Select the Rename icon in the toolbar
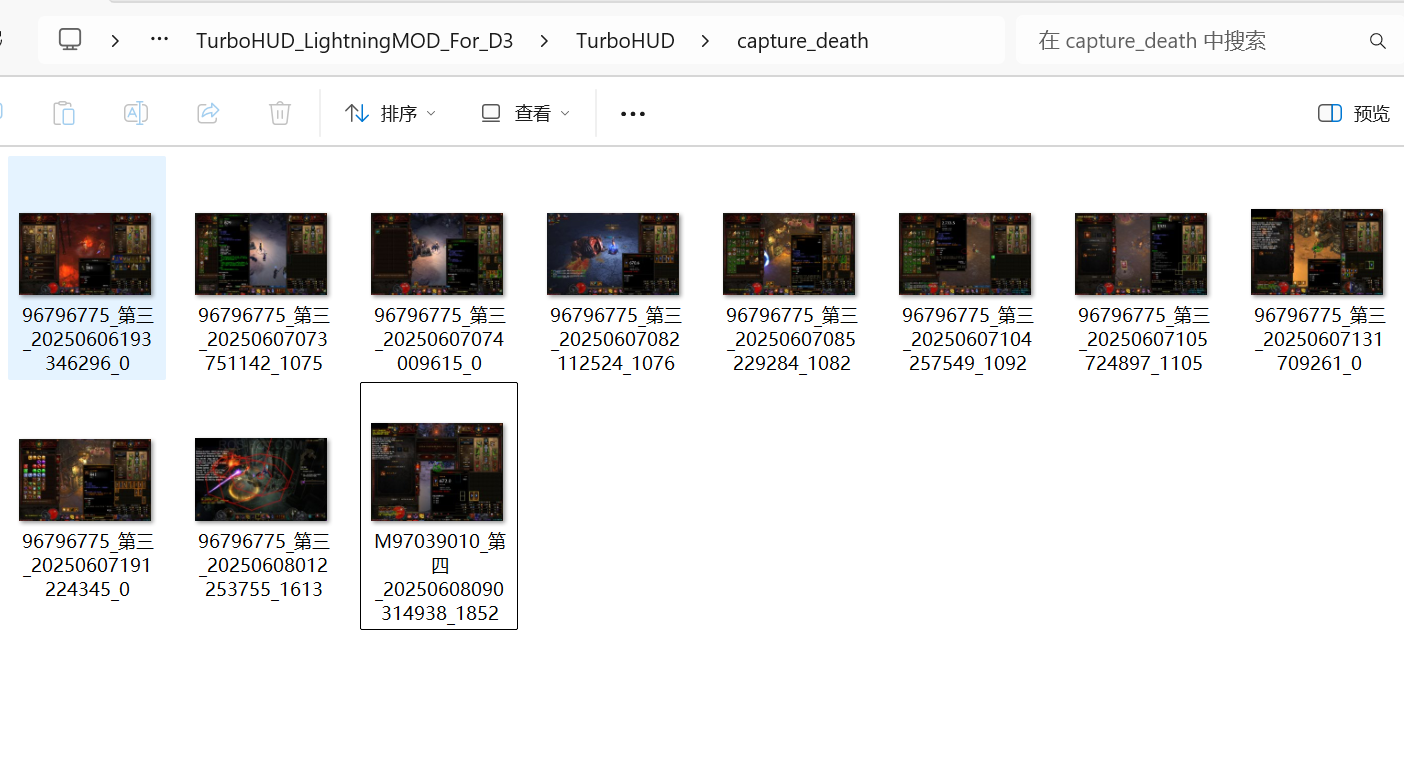Image resolution: width=1404 pixels, height=783 pixels. 135,113
